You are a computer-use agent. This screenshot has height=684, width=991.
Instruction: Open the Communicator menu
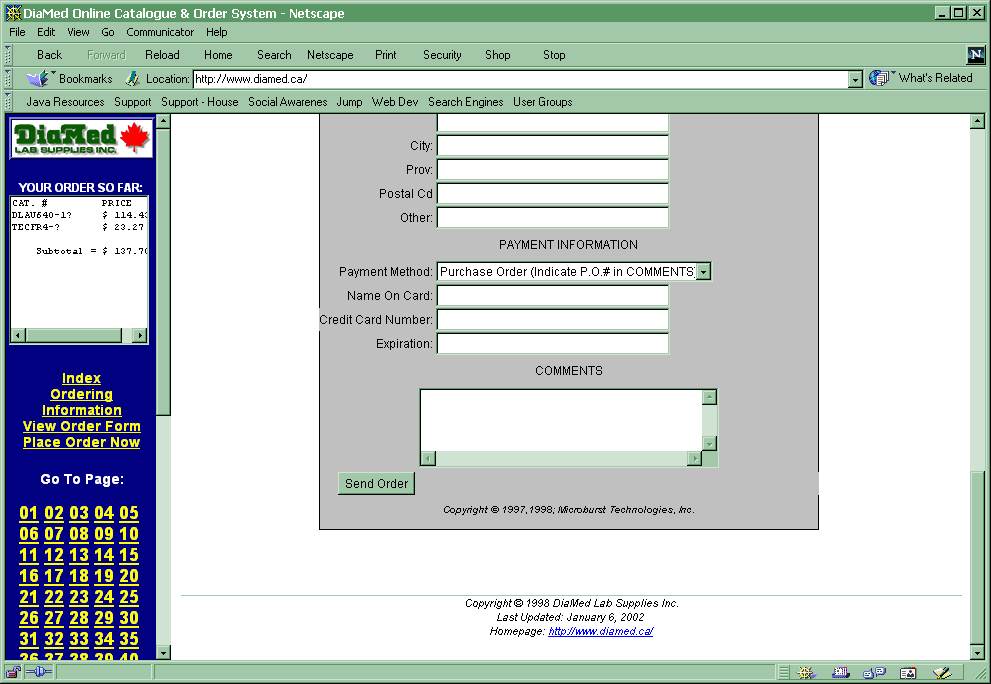[x=160, y=32]
